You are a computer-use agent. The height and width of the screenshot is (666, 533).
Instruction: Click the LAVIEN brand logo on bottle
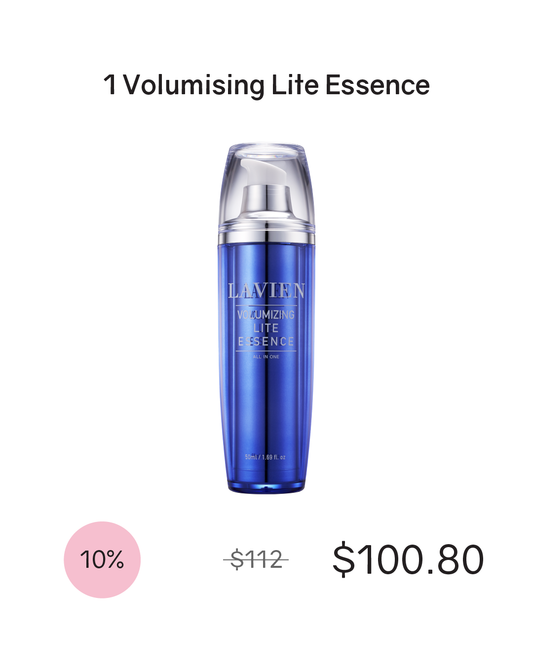(x=266, y=291)
